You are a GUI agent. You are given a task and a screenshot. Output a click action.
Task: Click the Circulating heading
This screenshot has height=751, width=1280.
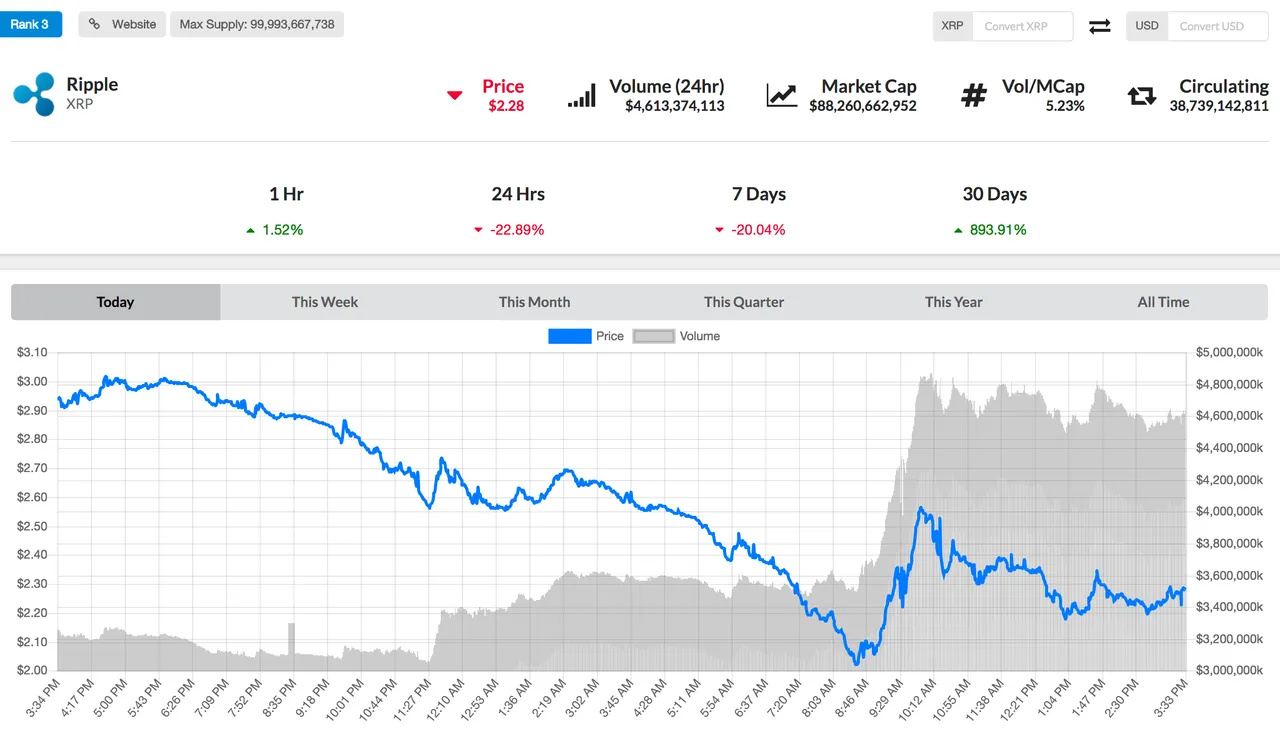tap(1224, 86)
